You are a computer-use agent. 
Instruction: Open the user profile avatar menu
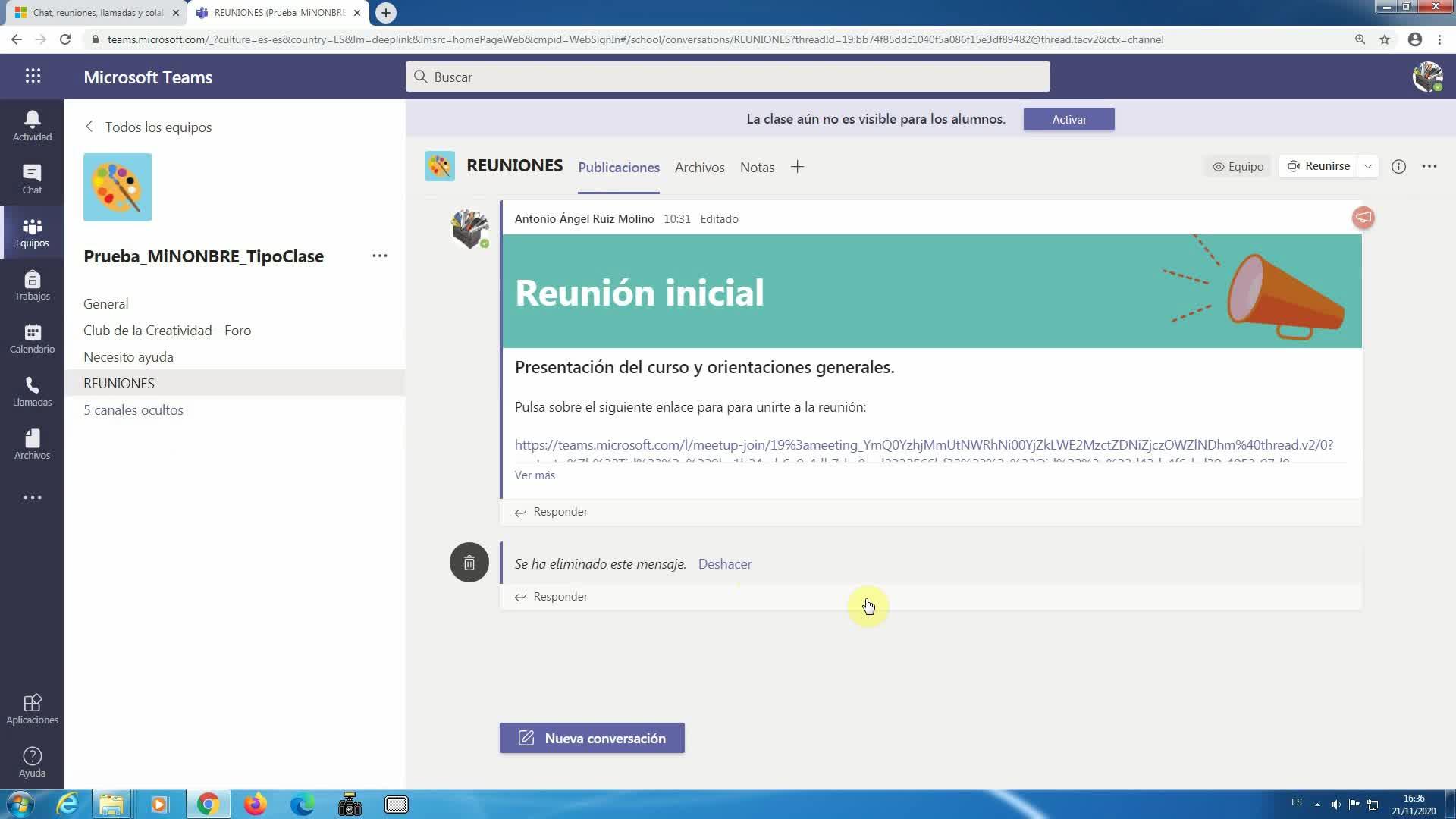(x=1427, y=77)
